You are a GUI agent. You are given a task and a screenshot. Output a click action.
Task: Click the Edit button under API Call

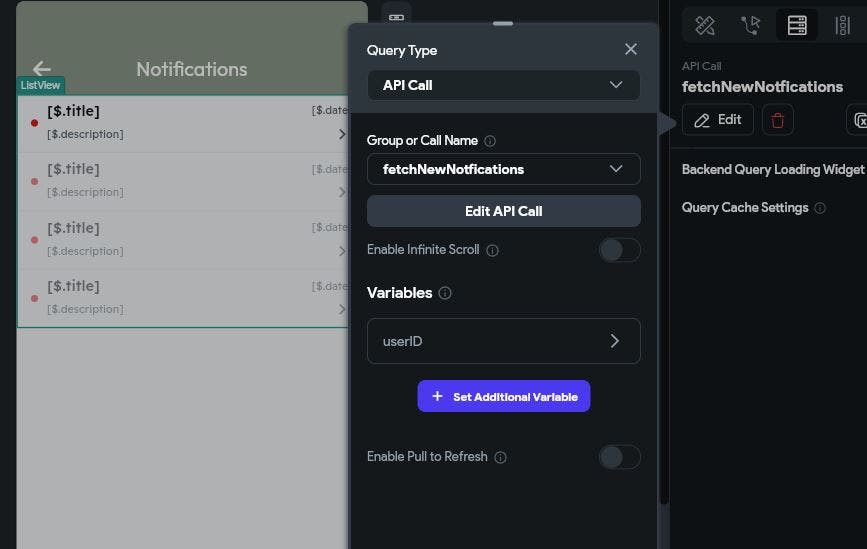(717, 120)
